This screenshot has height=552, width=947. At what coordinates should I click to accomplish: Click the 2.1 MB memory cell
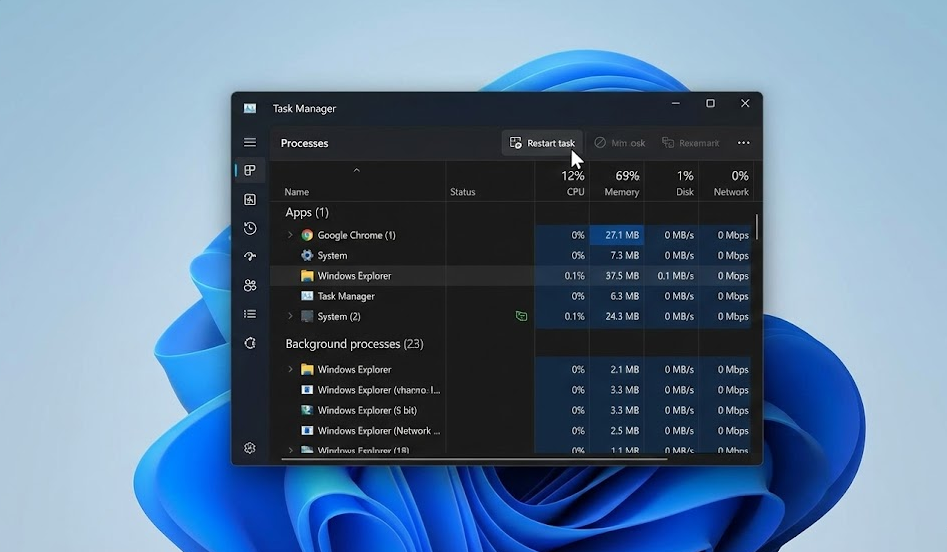click(617, 369)
